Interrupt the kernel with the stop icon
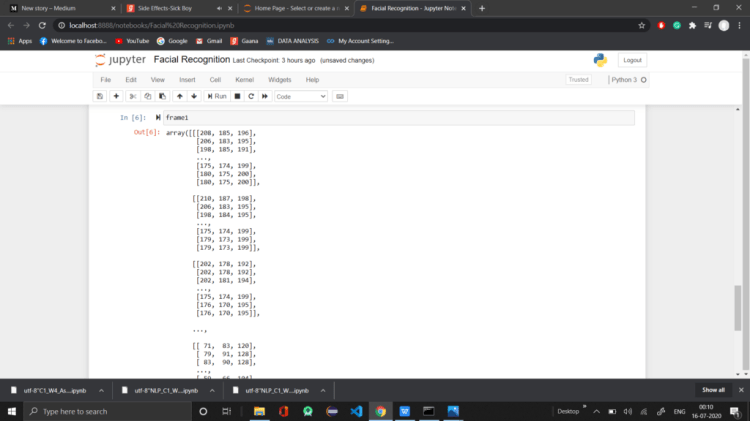The image size is (750, 421). [x=237, y=96]
